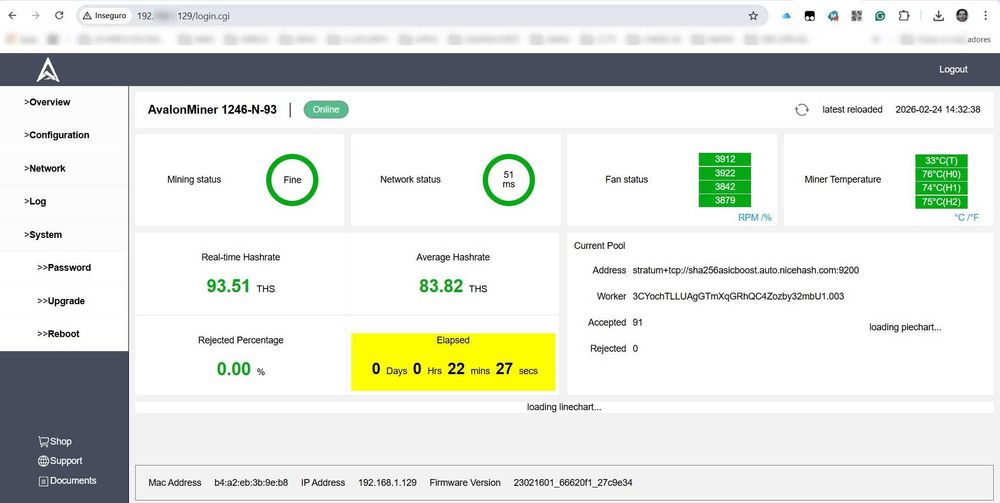Click the Accepted count 91

tap(638, 323)
